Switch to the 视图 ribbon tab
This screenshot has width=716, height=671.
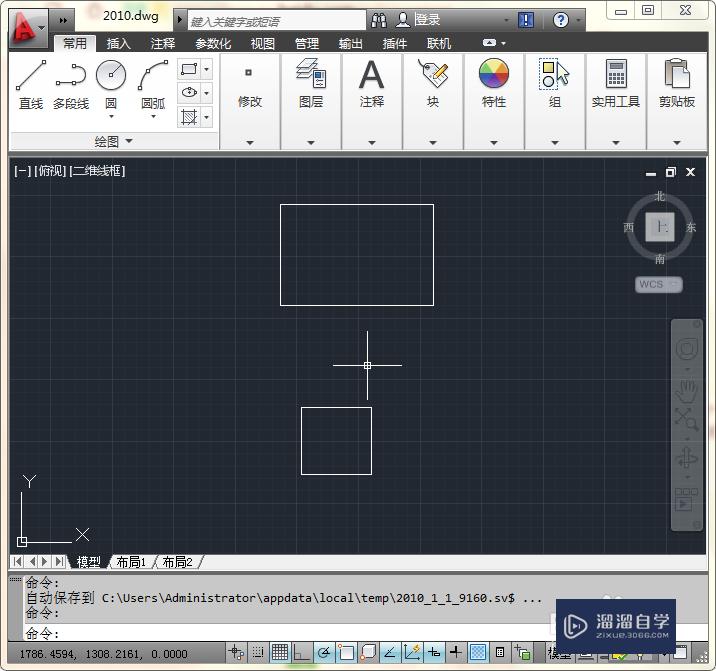point(263,43)
